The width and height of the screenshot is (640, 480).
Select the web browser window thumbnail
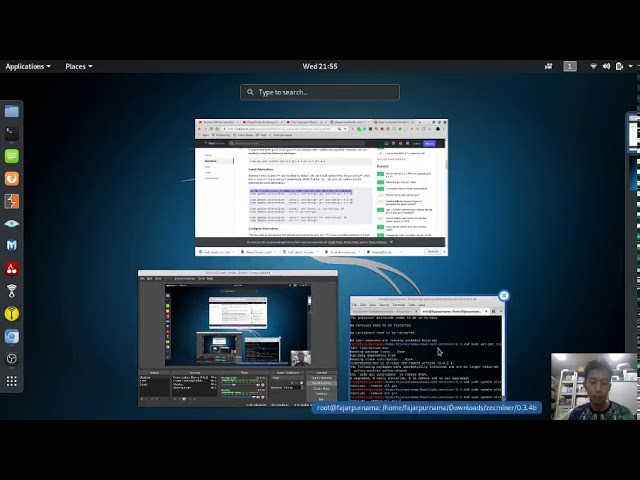click(321, 187)
